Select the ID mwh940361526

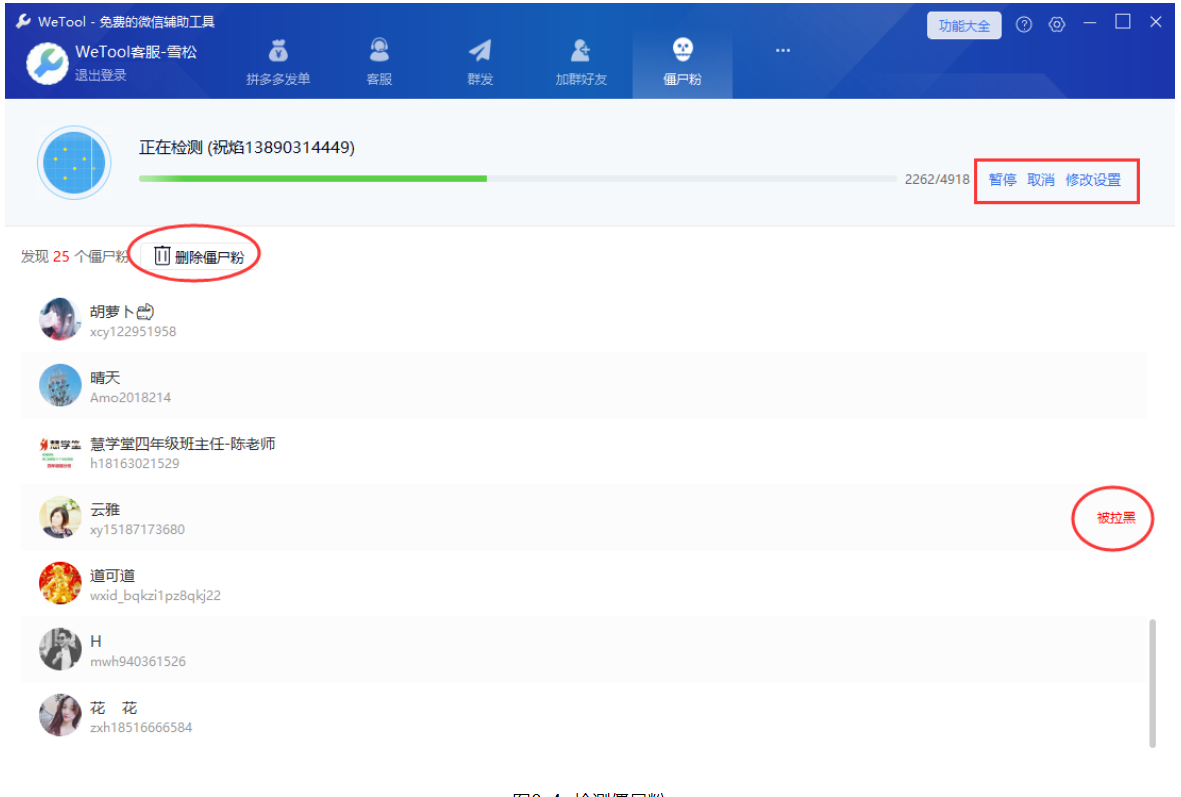coord(138,661)
